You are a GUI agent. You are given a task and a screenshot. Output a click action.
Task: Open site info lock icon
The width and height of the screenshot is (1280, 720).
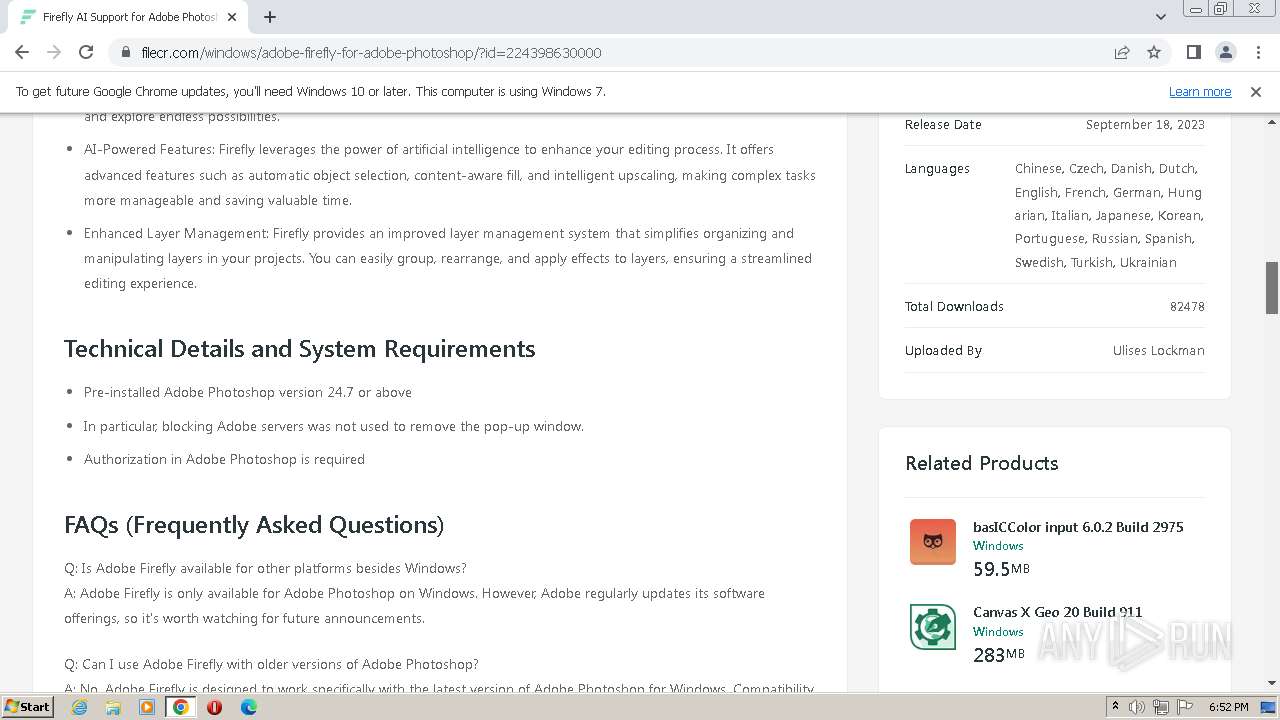click(x=126, y=52)
